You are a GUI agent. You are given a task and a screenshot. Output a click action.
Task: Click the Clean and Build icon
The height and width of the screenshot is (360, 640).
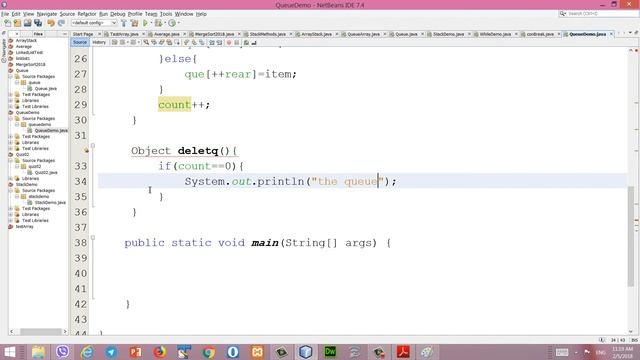134,23
